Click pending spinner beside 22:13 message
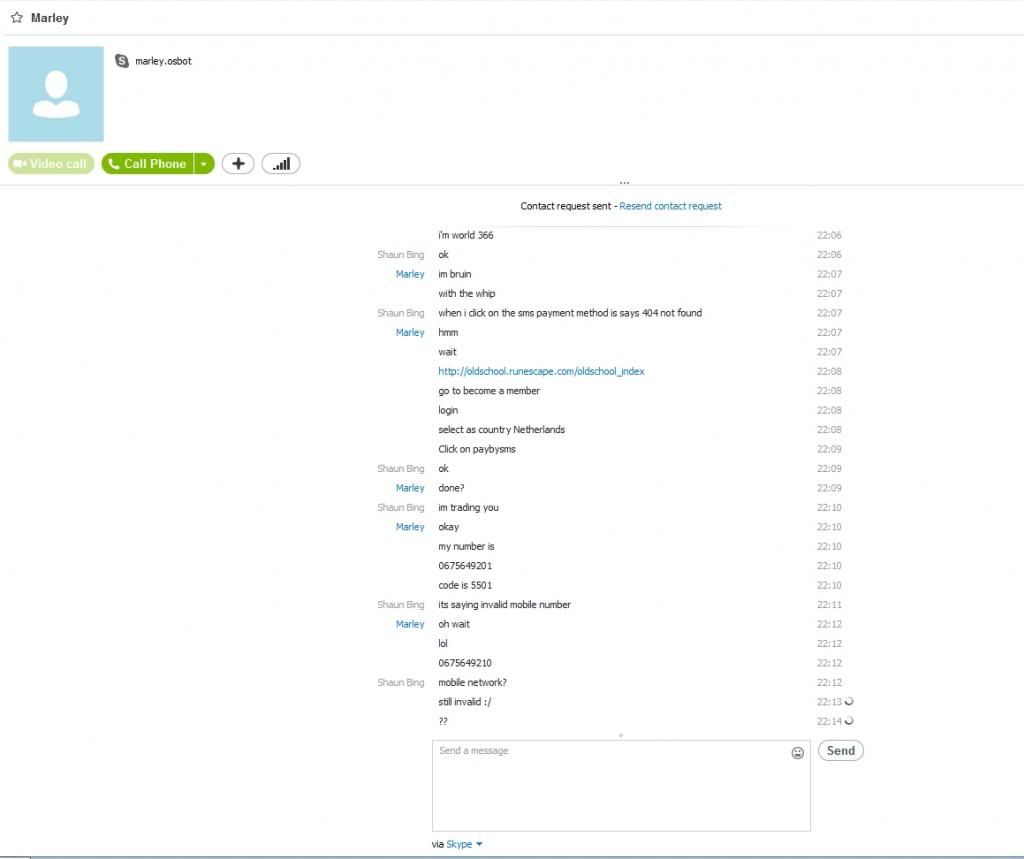The height and width of the screenshot is (859, 1024). (849, 701)
